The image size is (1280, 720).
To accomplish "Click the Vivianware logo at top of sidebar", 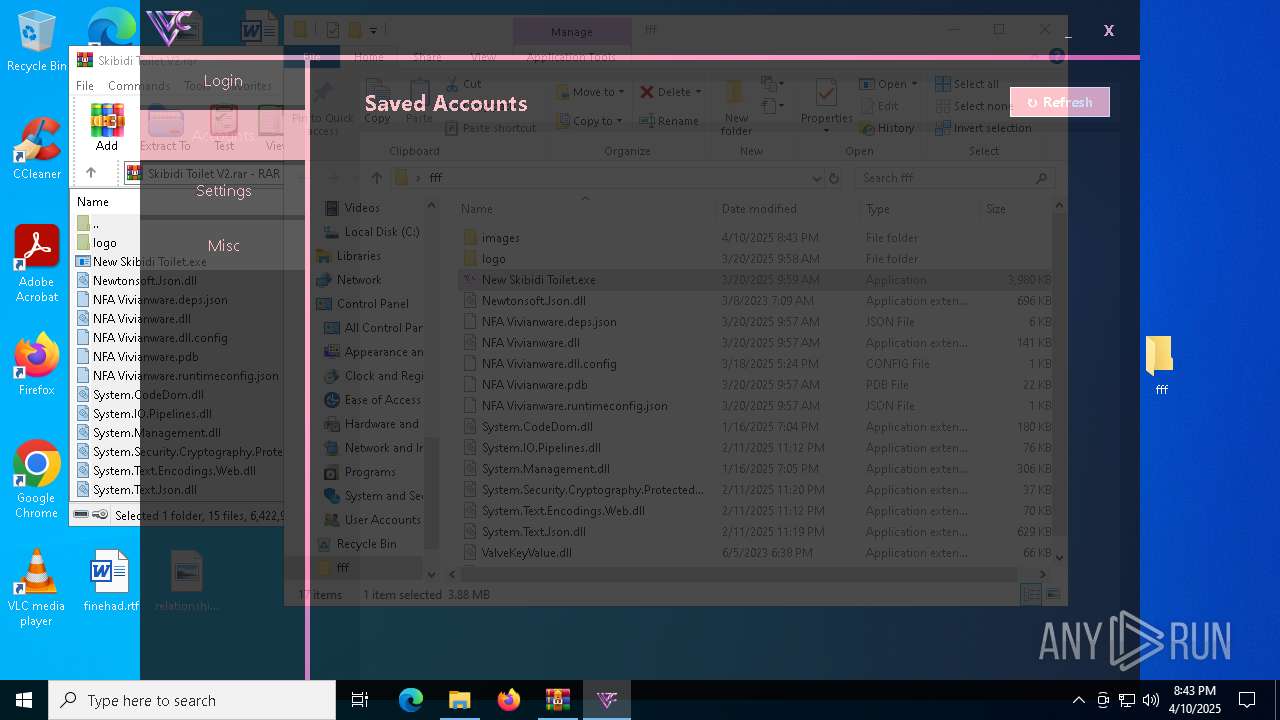I will click(169, 27).
